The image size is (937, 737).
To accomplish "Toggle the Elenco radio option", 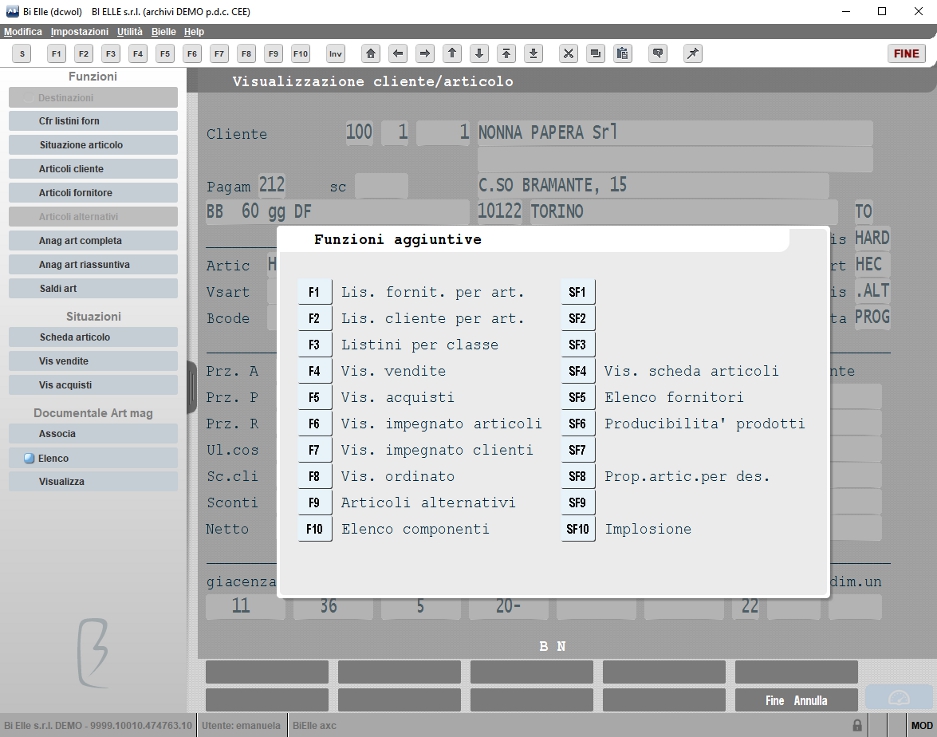I will pyautogui.click(x=29, y=458).
